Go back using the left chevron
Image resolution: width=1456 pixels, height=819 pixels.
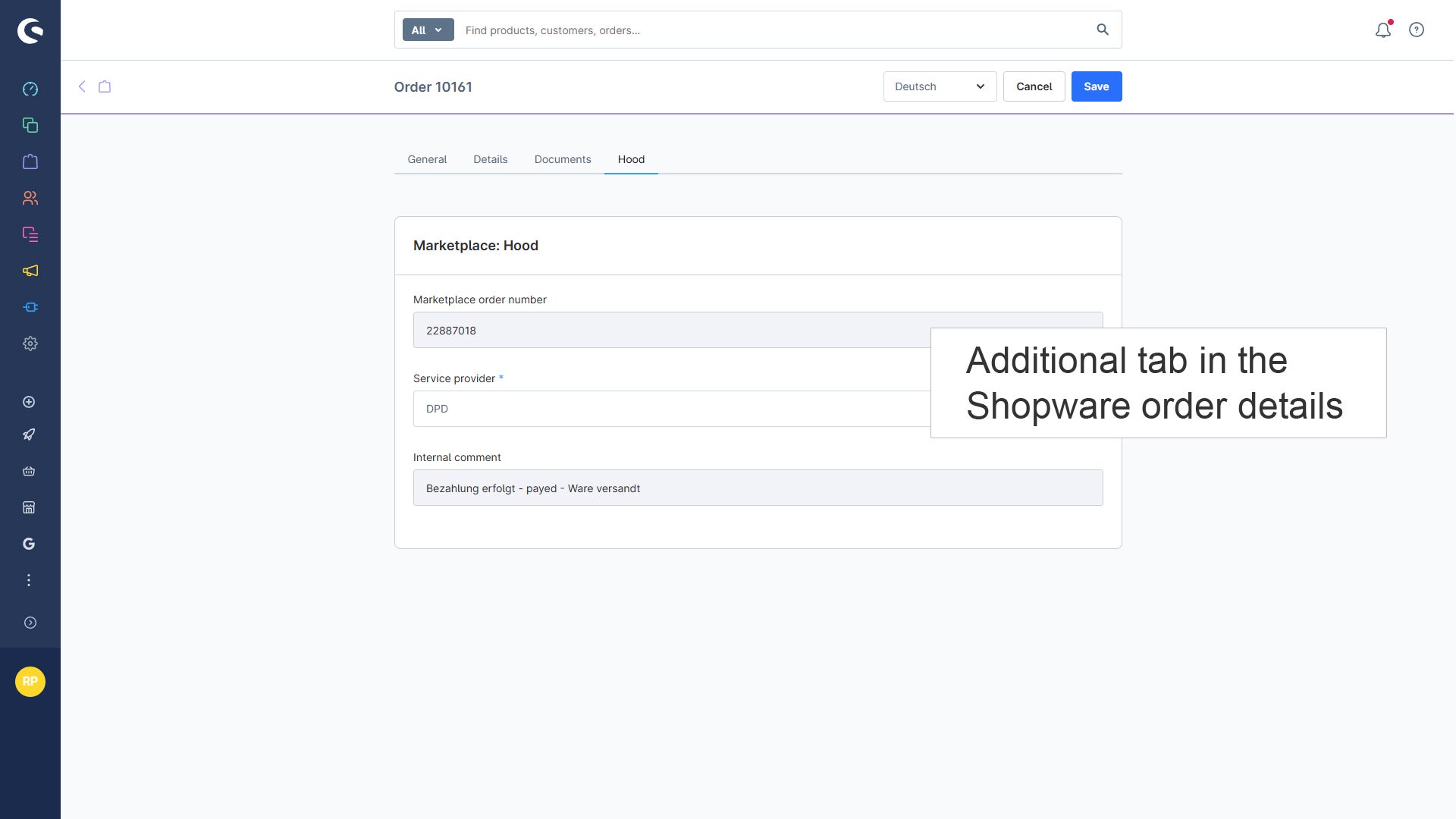click(x=82, y=86)
